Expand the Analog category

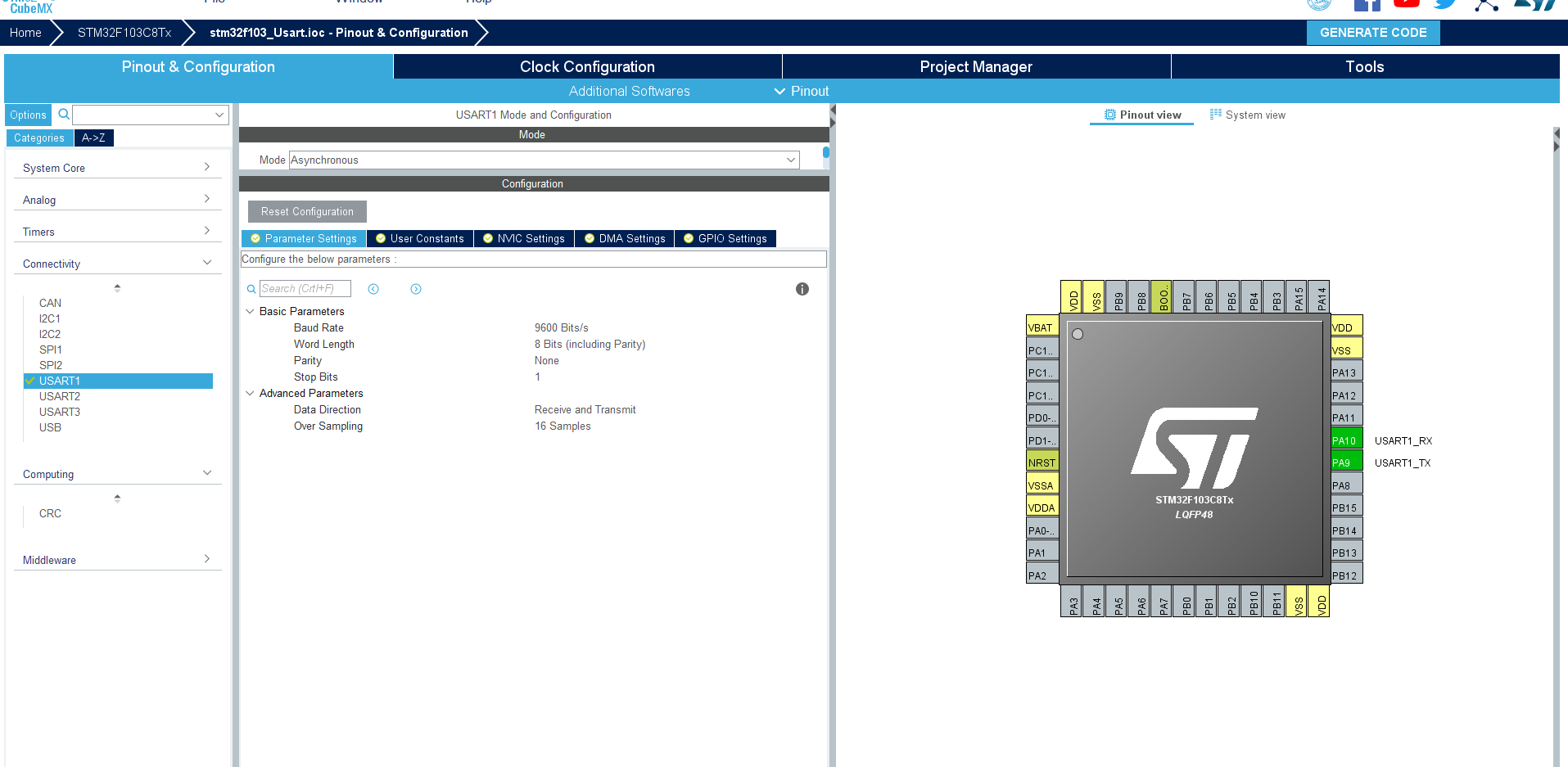(x=118, y=200)
